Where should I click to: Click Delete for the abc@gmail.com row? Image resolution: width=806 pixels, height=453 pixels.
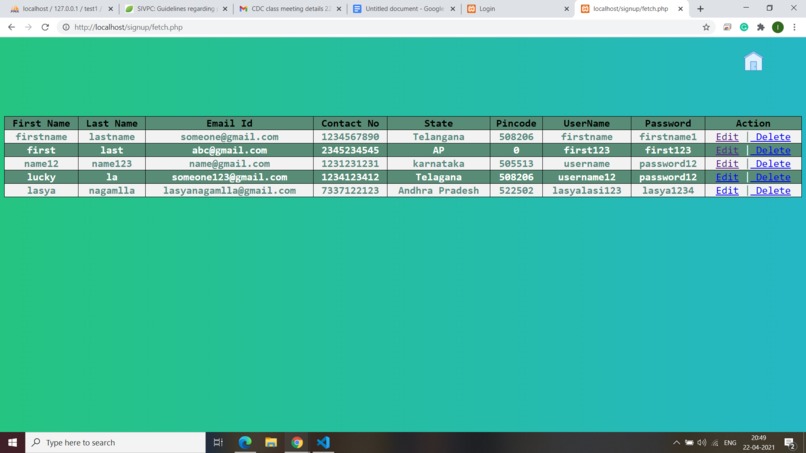(771, 150)
